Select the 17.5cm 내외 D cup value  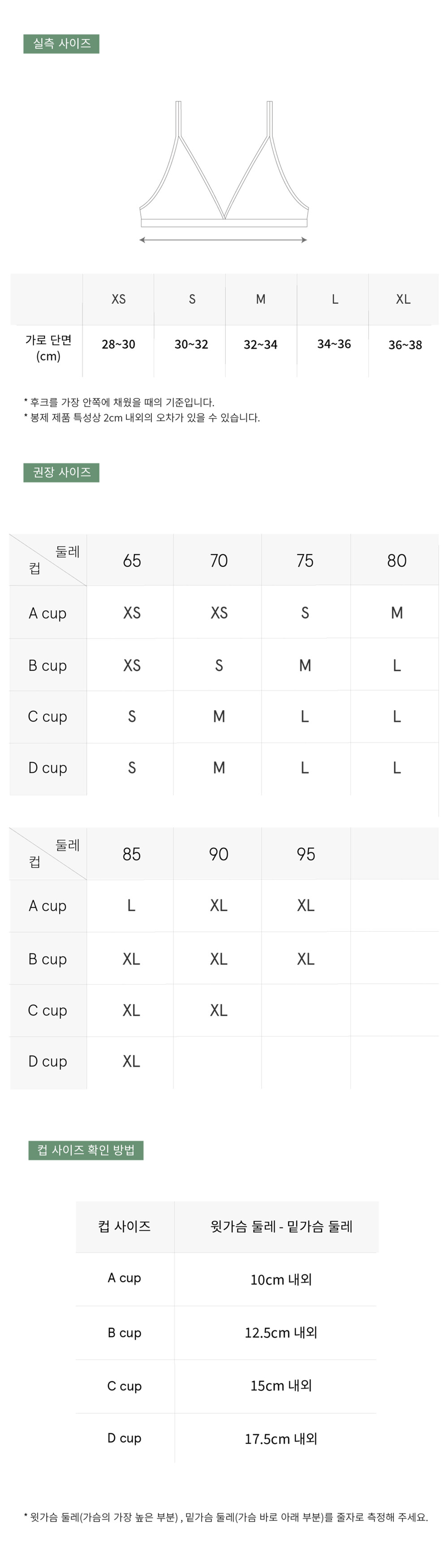click(x=280, y=1439)
